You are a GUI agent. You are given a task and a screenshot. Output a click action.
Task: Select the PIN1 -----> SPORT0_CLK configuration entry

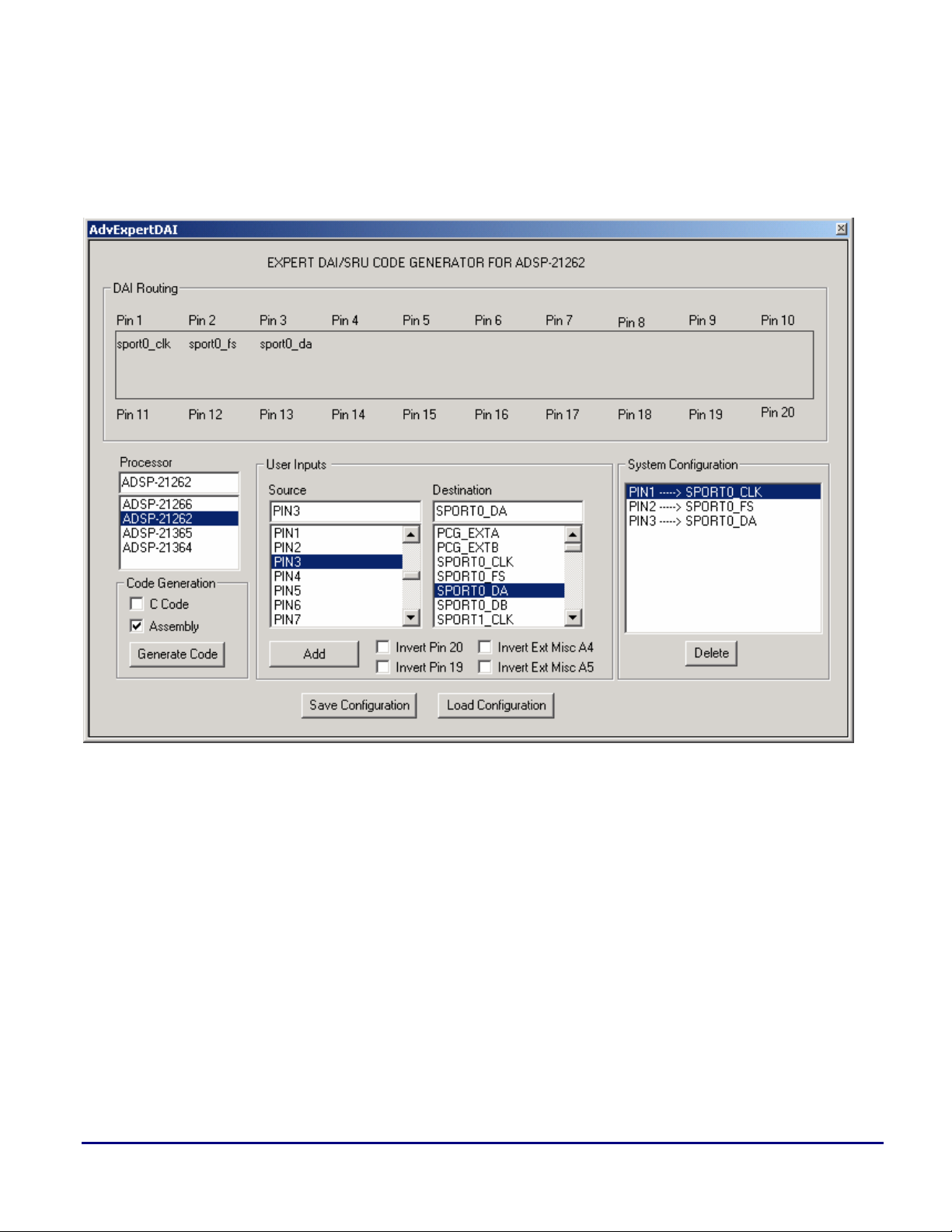click(x=723, y=492)
